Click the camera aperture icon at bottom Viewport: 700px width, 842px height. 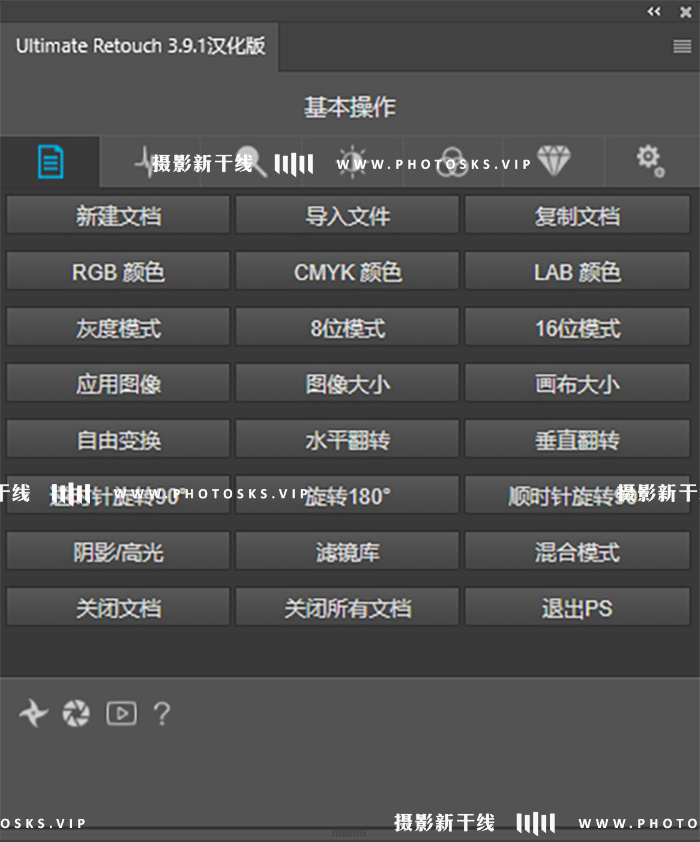coord(76,713)
